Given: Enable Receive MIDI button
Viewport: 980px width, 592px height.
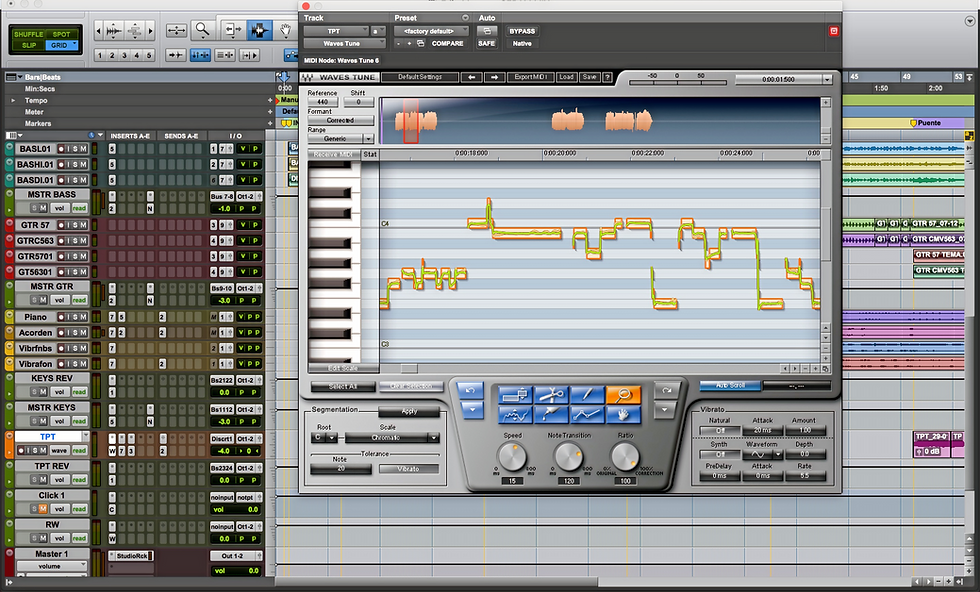Looking at the screenshot, I should pyautogui.click(x=334, y=154).
